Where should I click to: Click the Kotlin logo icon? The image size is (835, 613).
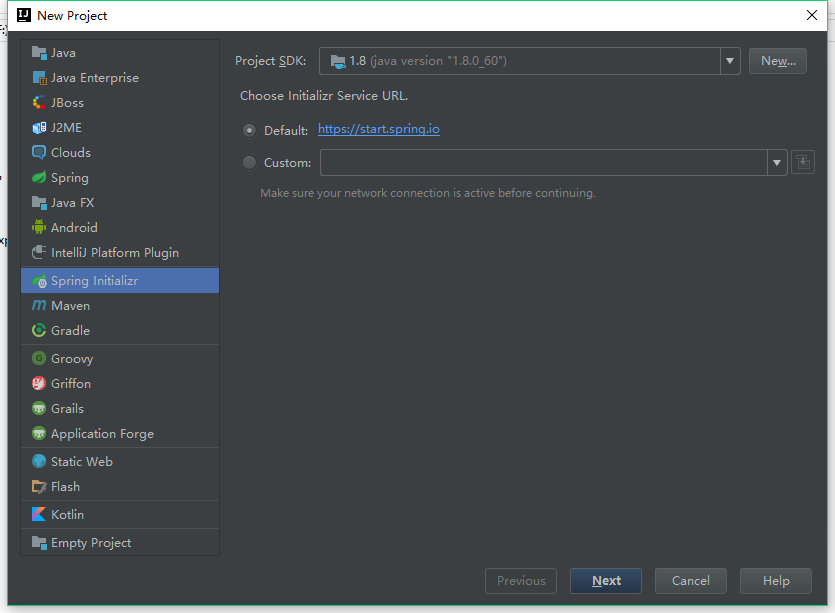point(39,515)
